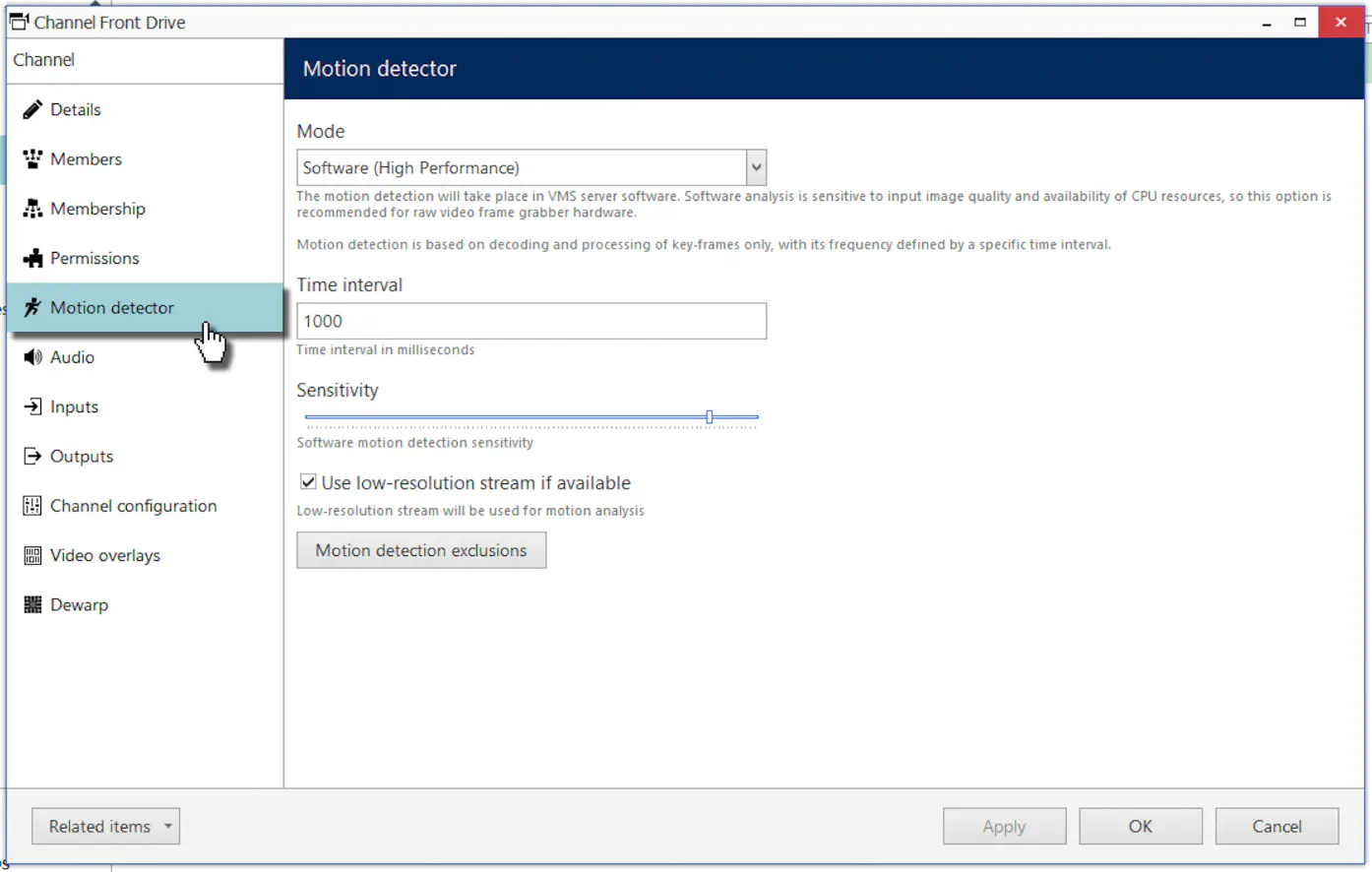The image size is (1372, 872).
Task: Click the Permissions puzzle-piece icon
Action: (x=32, y=258)
